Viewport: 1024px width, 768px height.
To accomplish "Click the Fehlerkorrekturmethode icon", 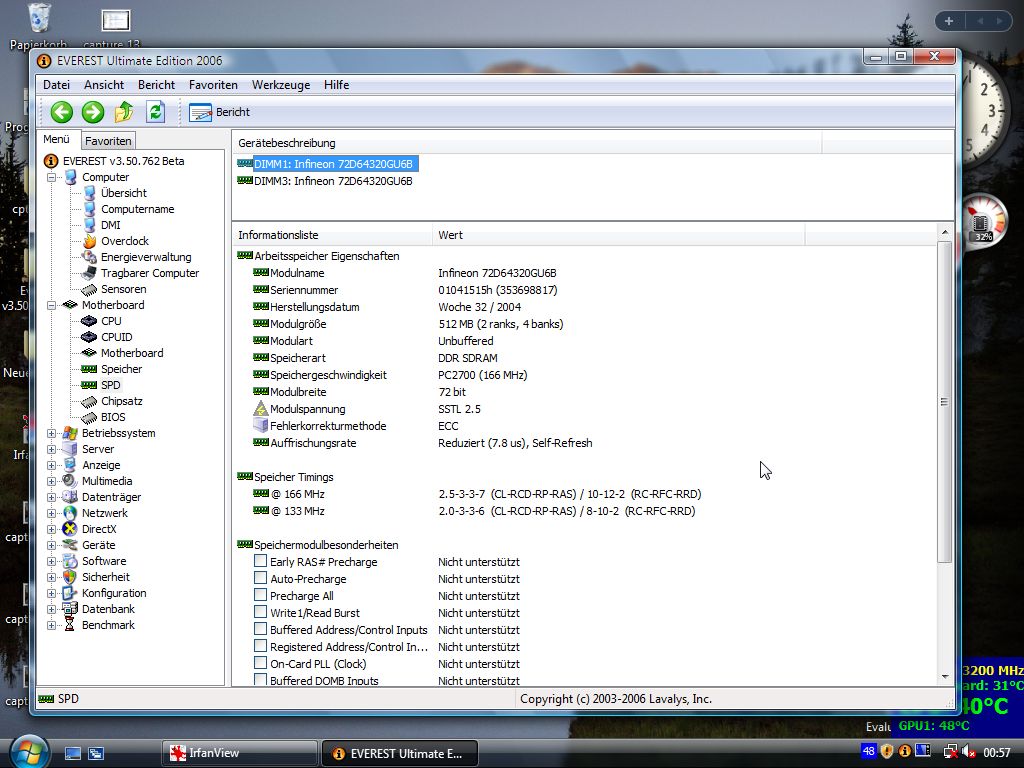I will 261,426.
